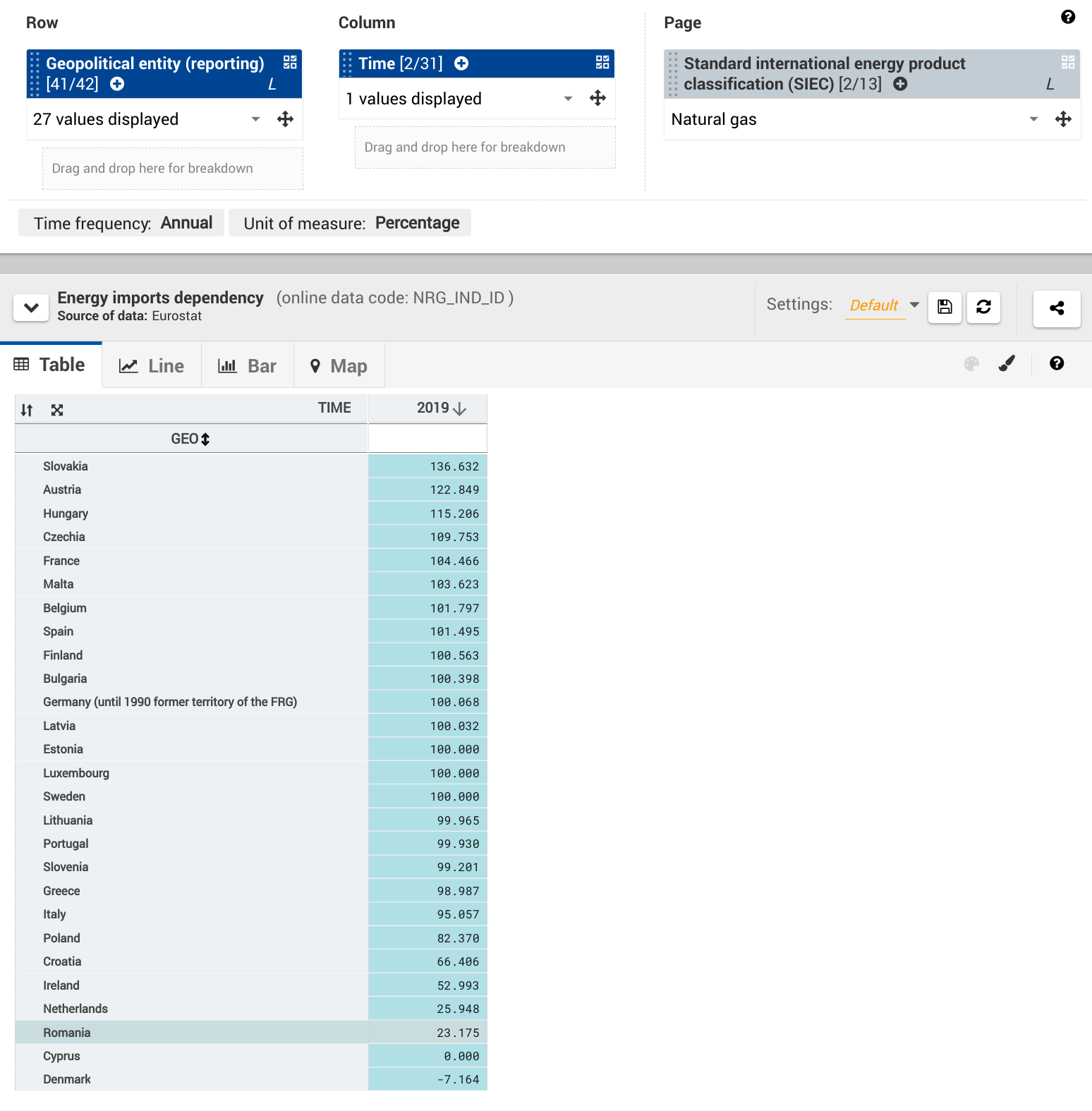Open selection grid icon for Geopolitical entity
The height and width of the screenshot is (1111, 1092).
pos(290,63)
